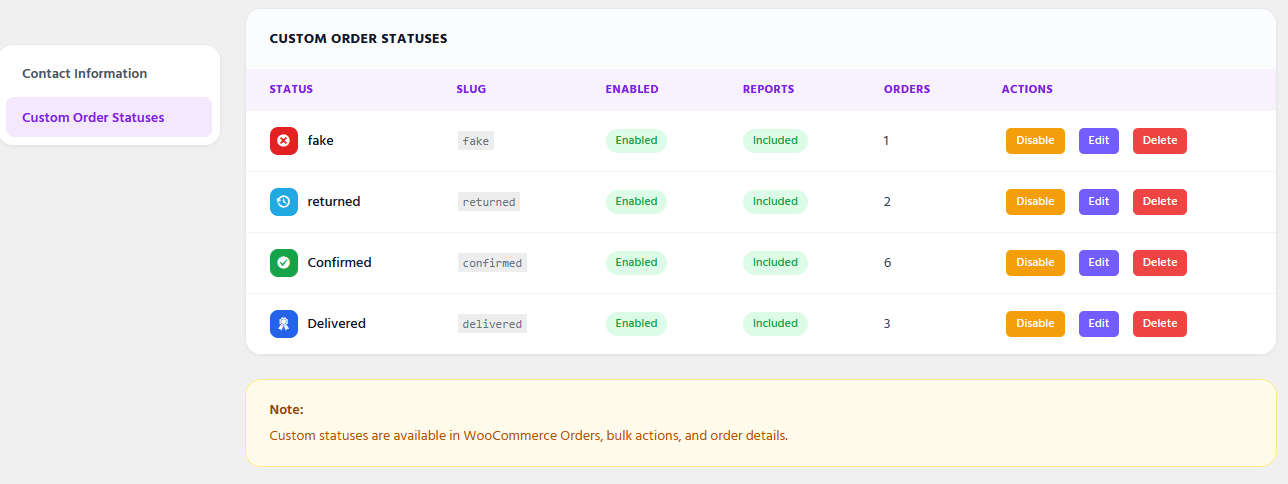Viewport: 1288px width, 484px height.
Task: Delete the returned status
Action: (x=1160, y=202)
